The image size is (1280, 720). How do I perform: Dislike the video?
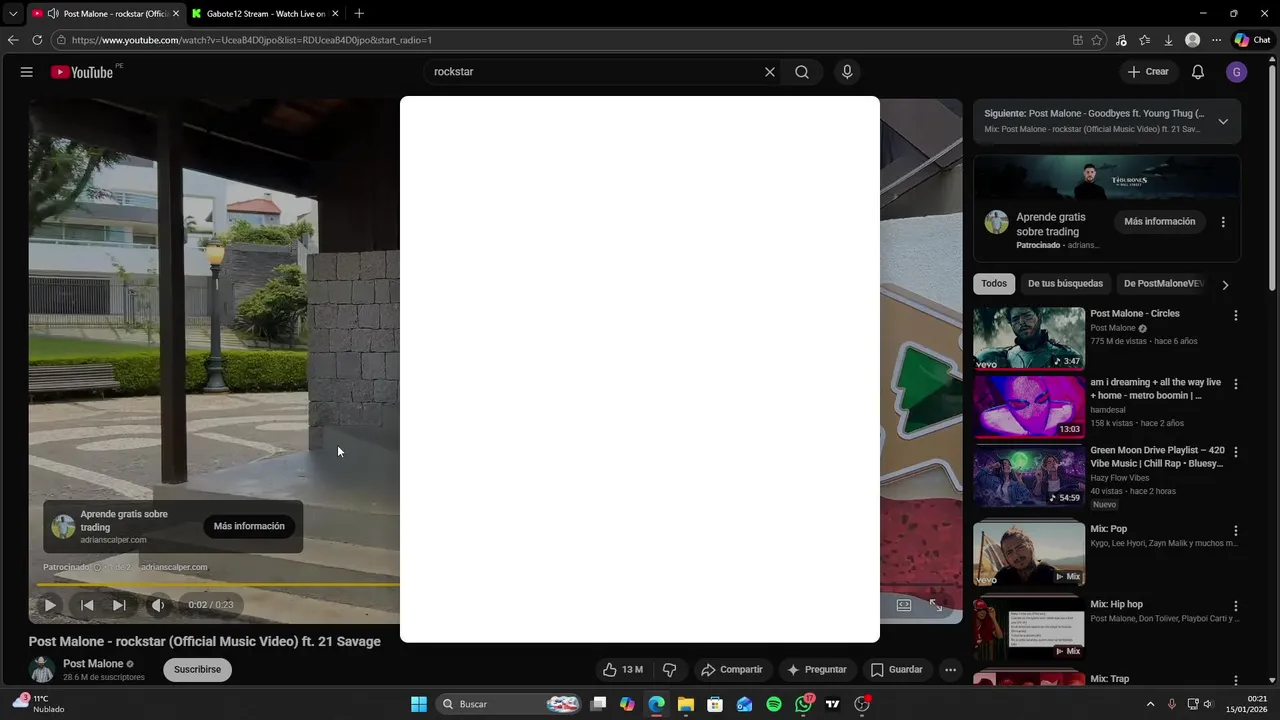coord(670,670)
